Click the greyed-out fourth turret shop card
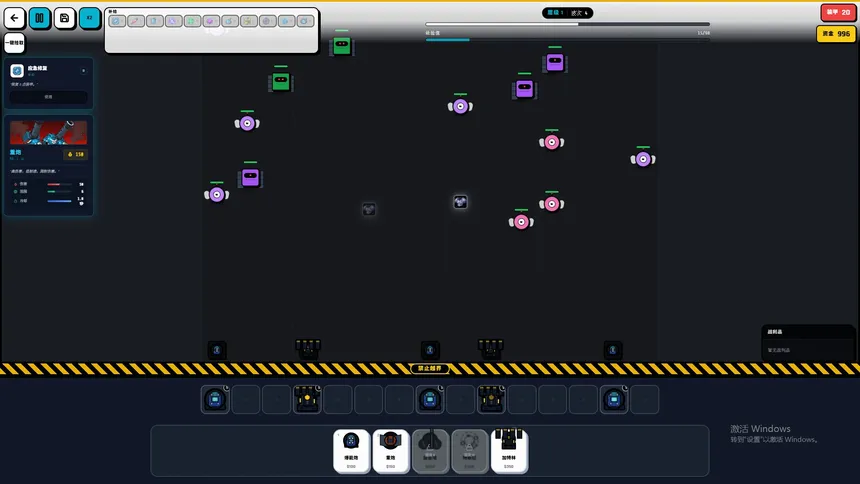 click(x=470, y=451)
